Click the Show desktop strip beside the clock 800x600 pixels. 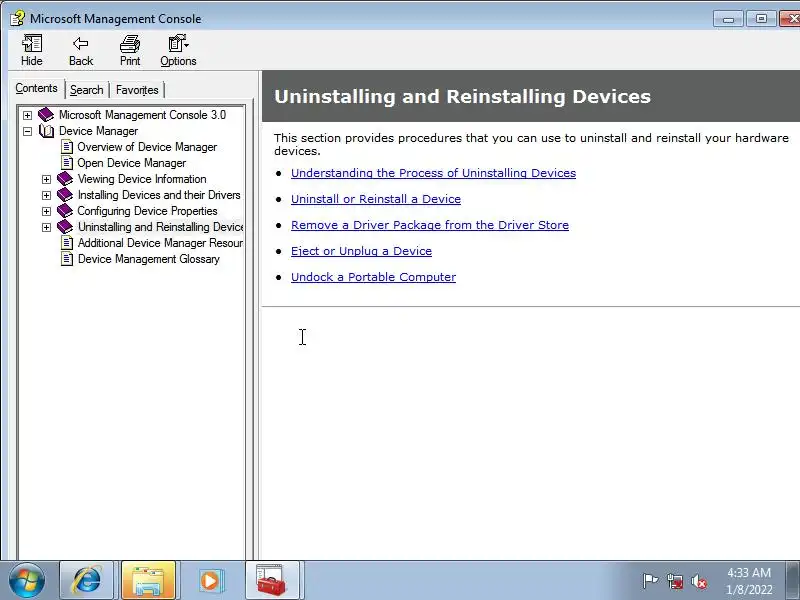794,581
